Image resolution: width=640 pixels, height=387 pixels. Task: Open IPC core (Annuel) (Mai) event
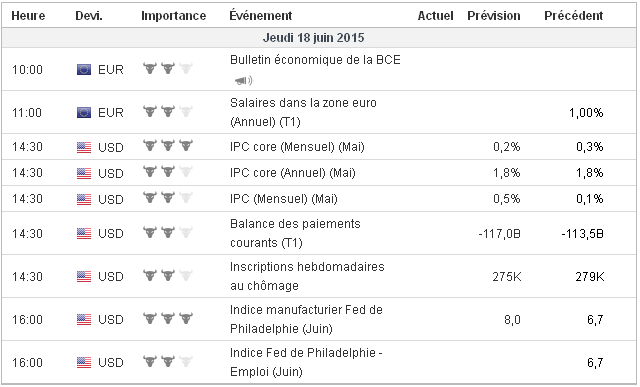[293, 173]
